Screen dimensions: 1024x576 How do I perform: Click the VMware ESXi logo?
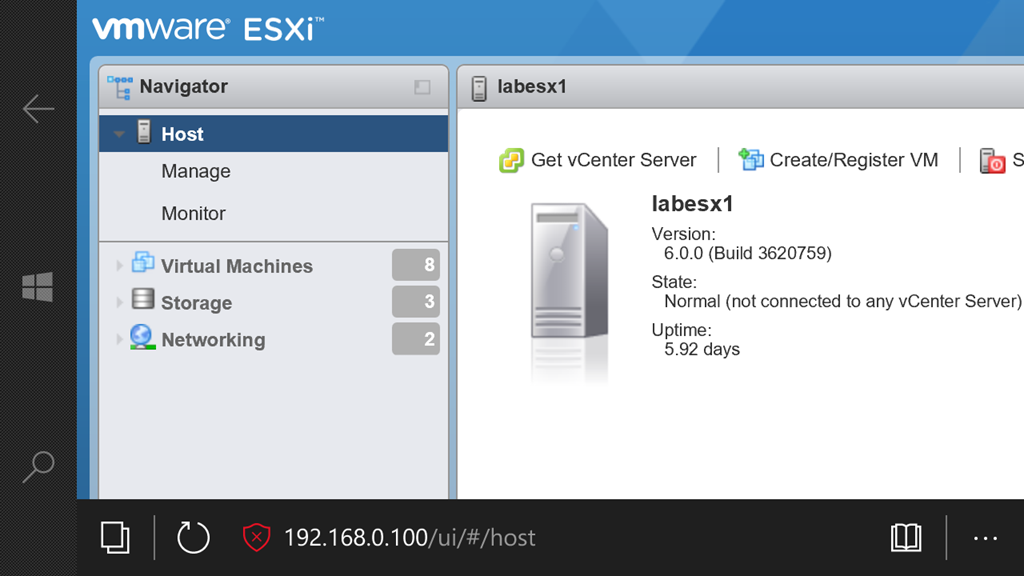pos(208,29)
